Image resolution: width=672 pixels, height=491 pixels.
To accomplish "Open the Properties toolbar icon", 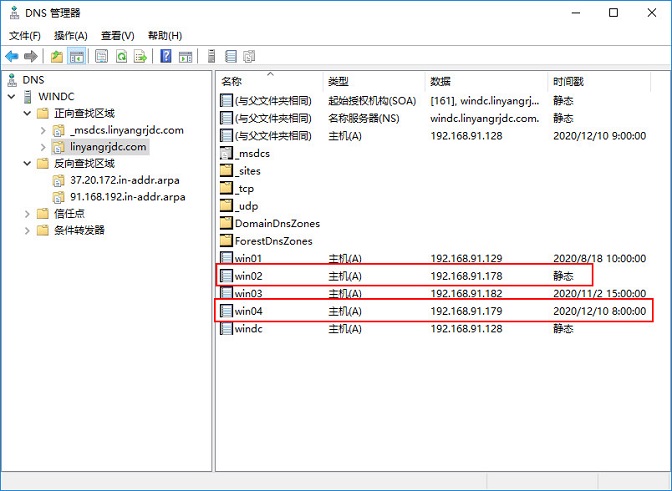I will [x=101, y=56].
